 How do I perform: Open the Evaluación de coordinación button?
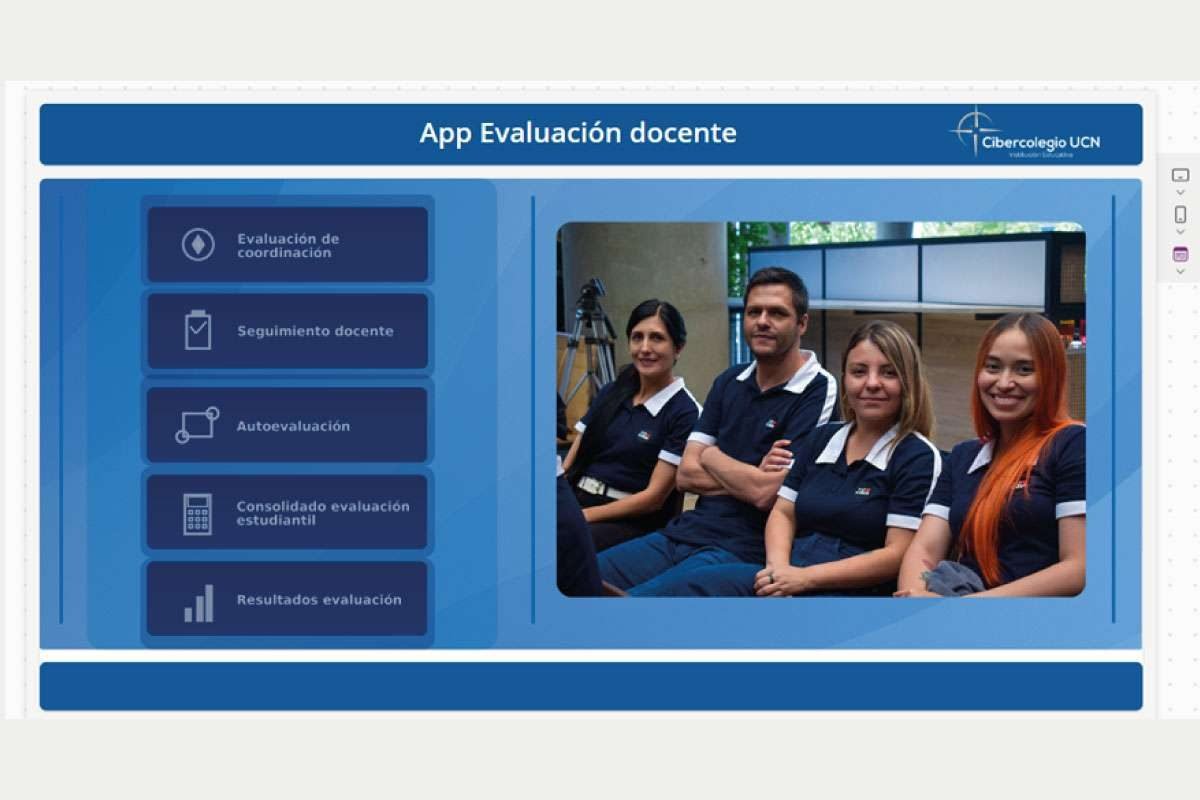[287, 245]
